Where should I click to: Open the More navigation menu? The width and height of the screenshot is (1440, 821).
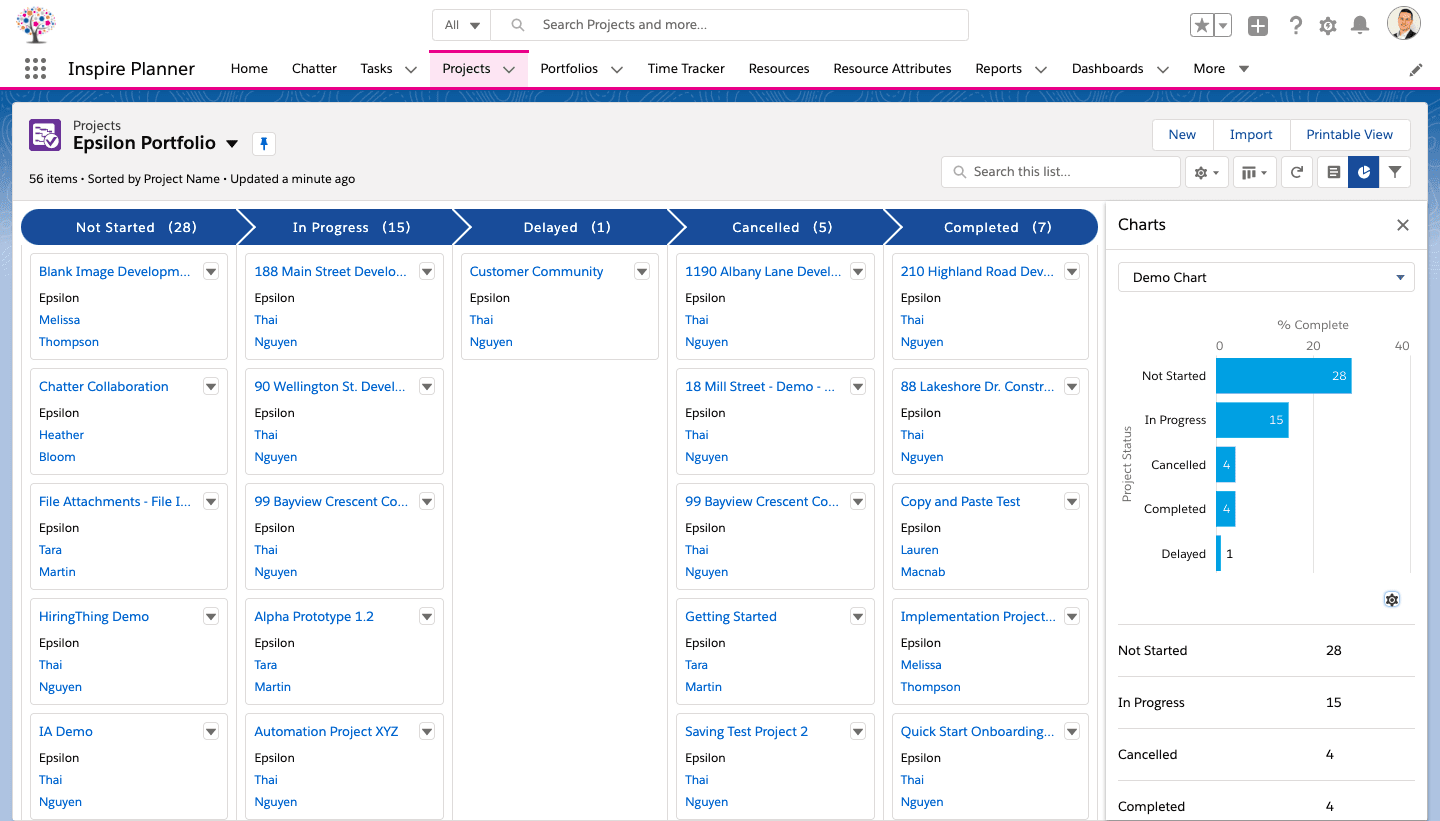[1221, 69]
